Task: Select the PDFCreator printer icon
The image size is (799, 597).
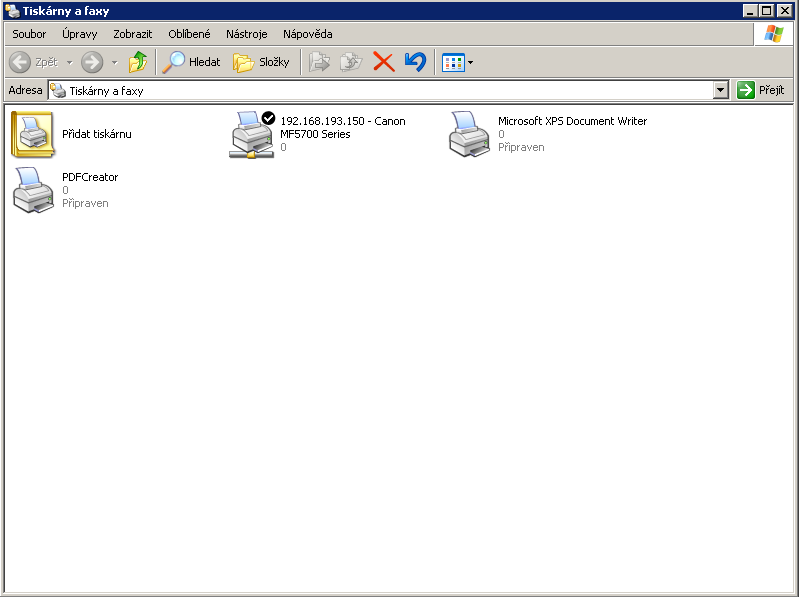Action: pos(33,190)
